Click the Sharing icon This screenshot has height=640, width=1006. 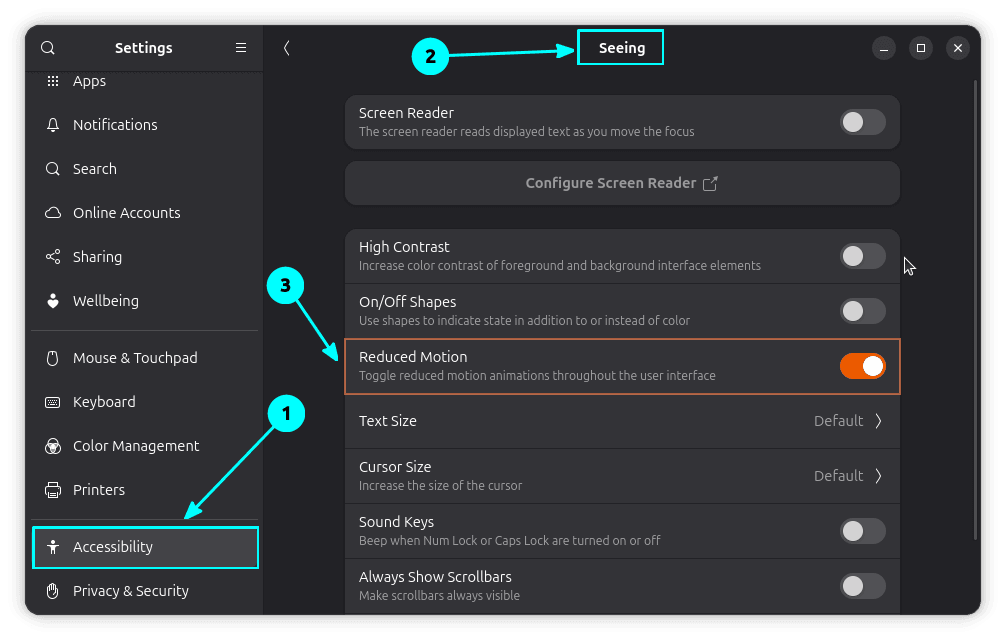pos(53,257)
